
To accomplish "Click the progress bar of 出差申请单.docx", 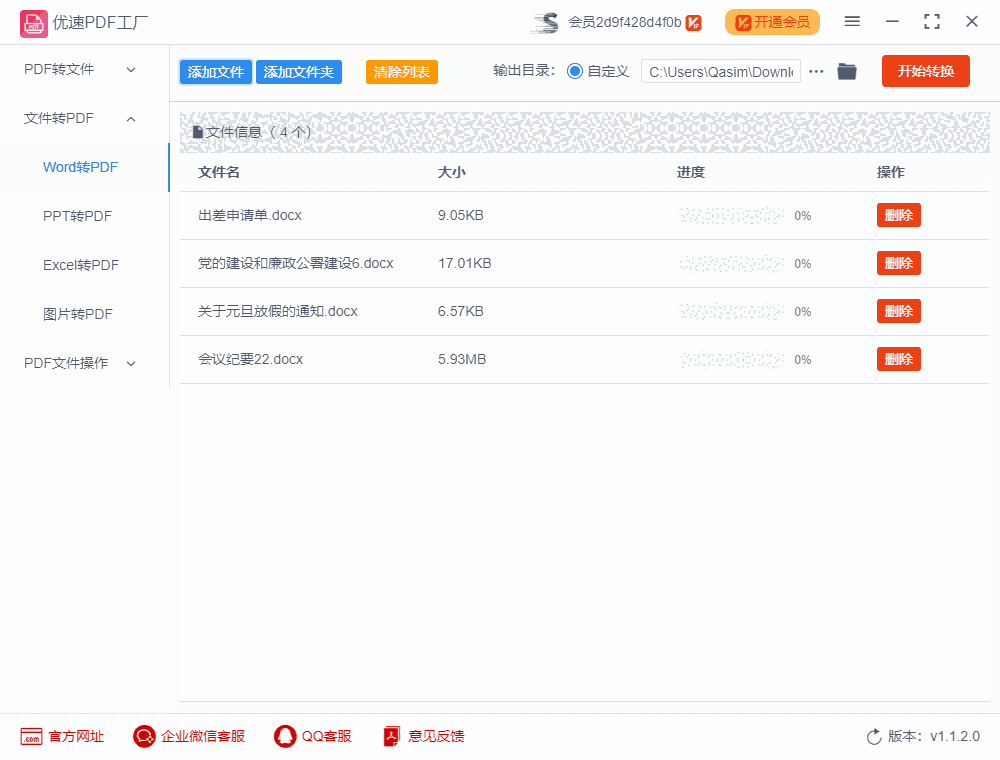I will 732,215.
